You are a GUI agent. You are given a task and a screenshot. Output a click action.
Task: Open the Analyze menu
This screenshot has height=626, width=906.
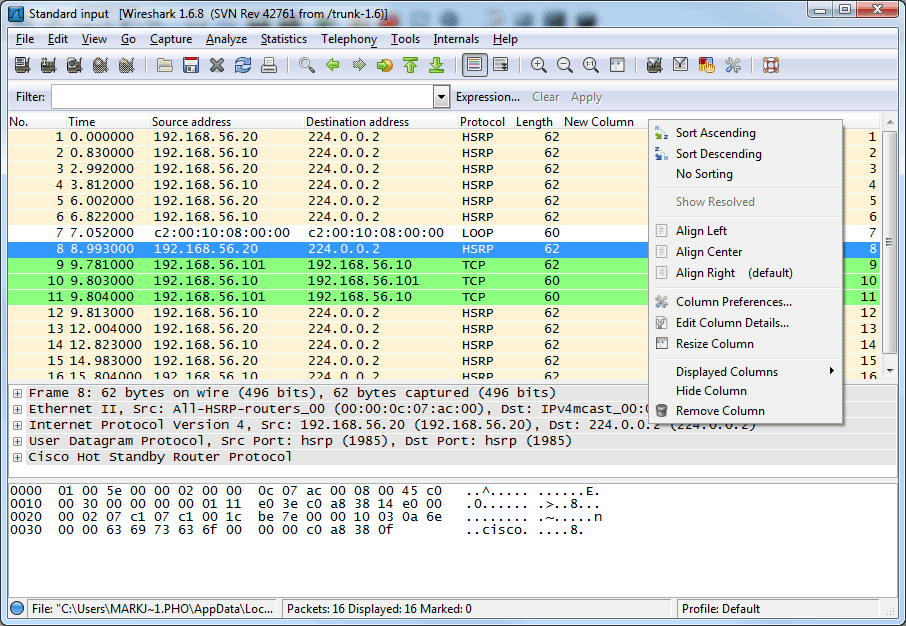click(226, 39)
